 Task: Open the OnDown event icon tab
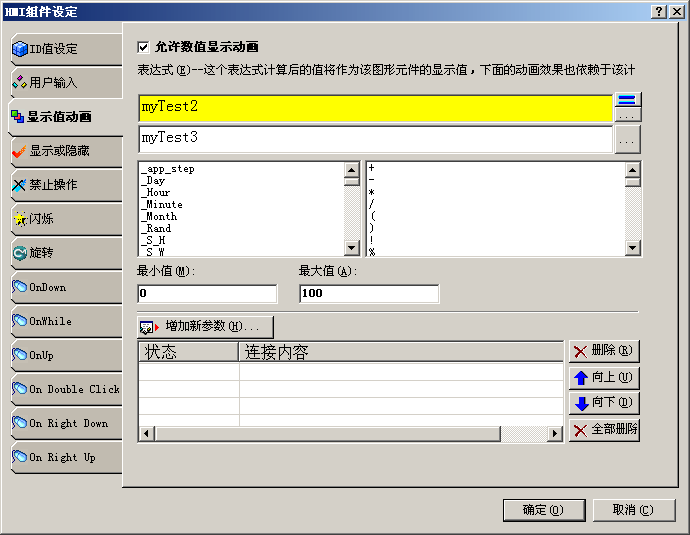(x=19, y=287)
